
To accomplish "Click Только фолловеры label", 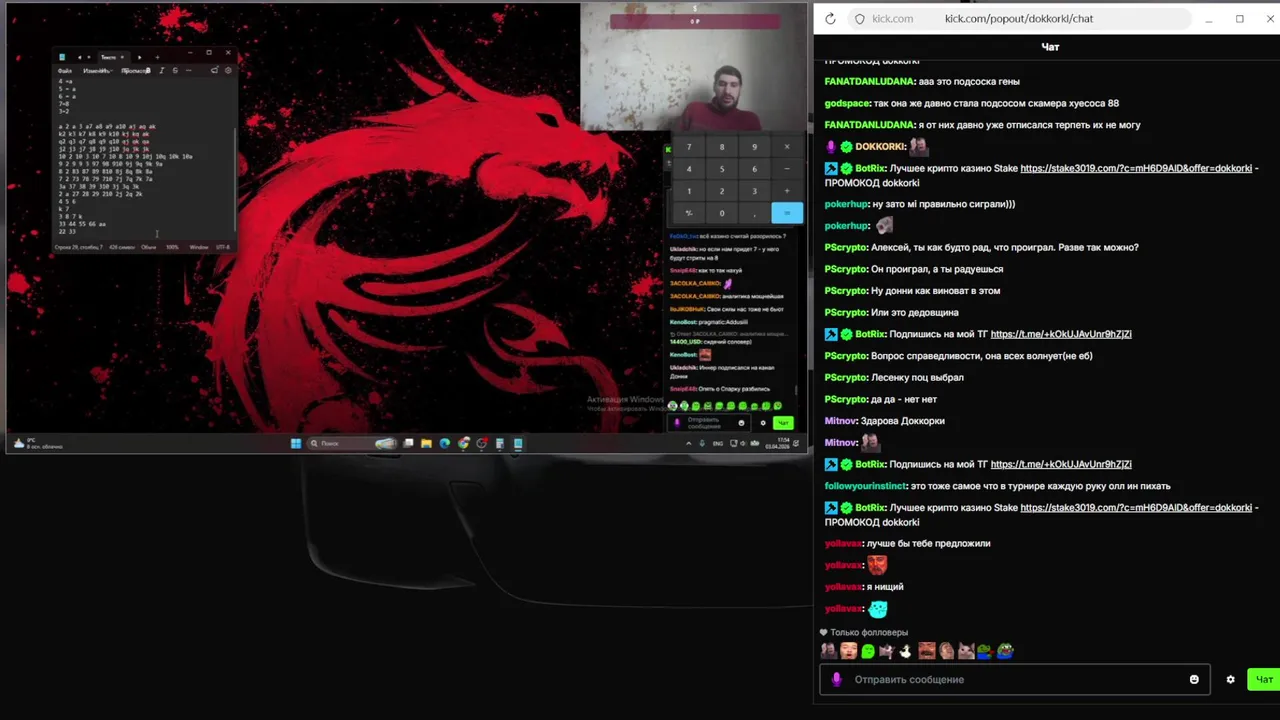I will click(x=869, y=633).
